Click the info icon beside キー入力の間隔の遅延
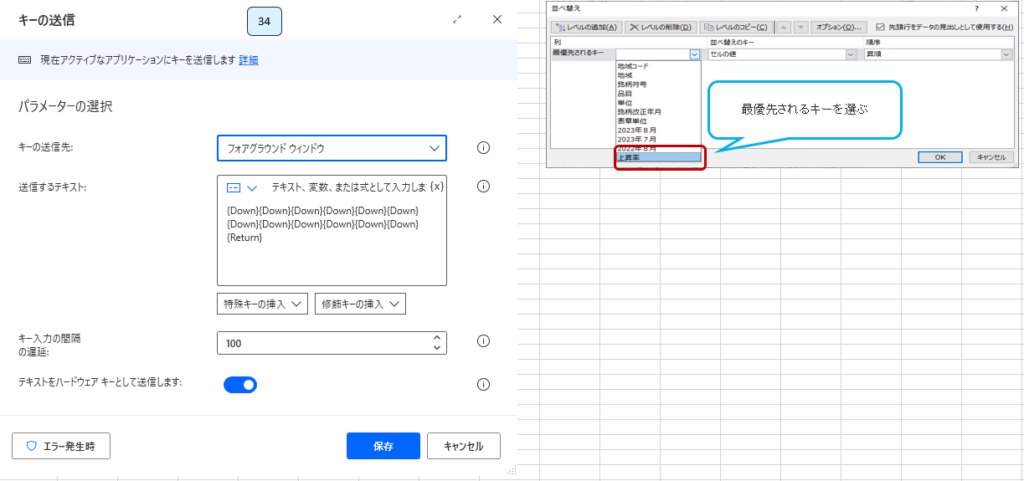The width and height of the screenshot is (1024, 481). (483, 342)
